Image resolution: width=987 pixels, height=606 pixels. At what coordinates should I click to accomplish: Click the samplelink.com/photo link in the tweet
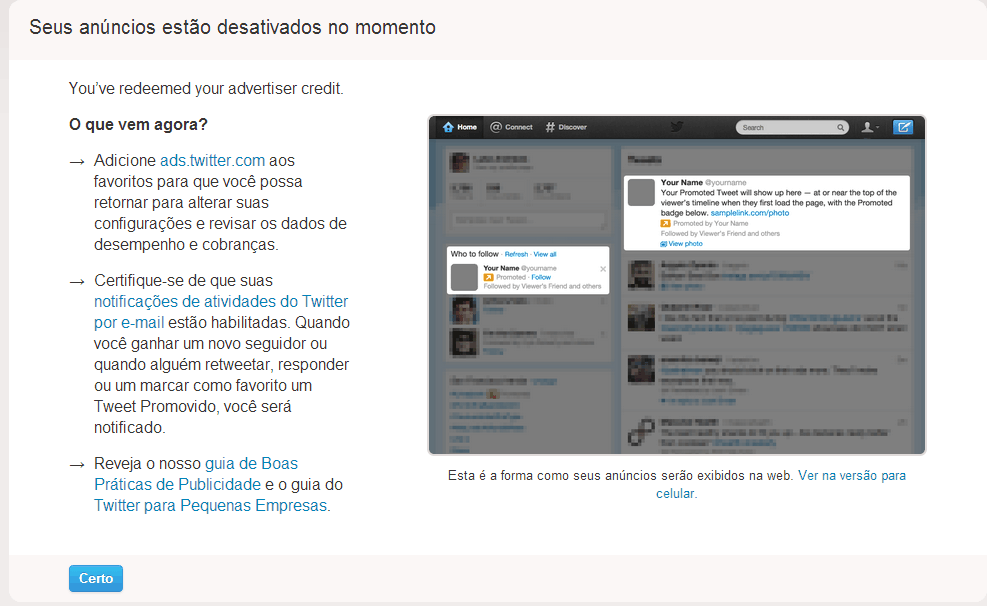[x=750, y=213]
